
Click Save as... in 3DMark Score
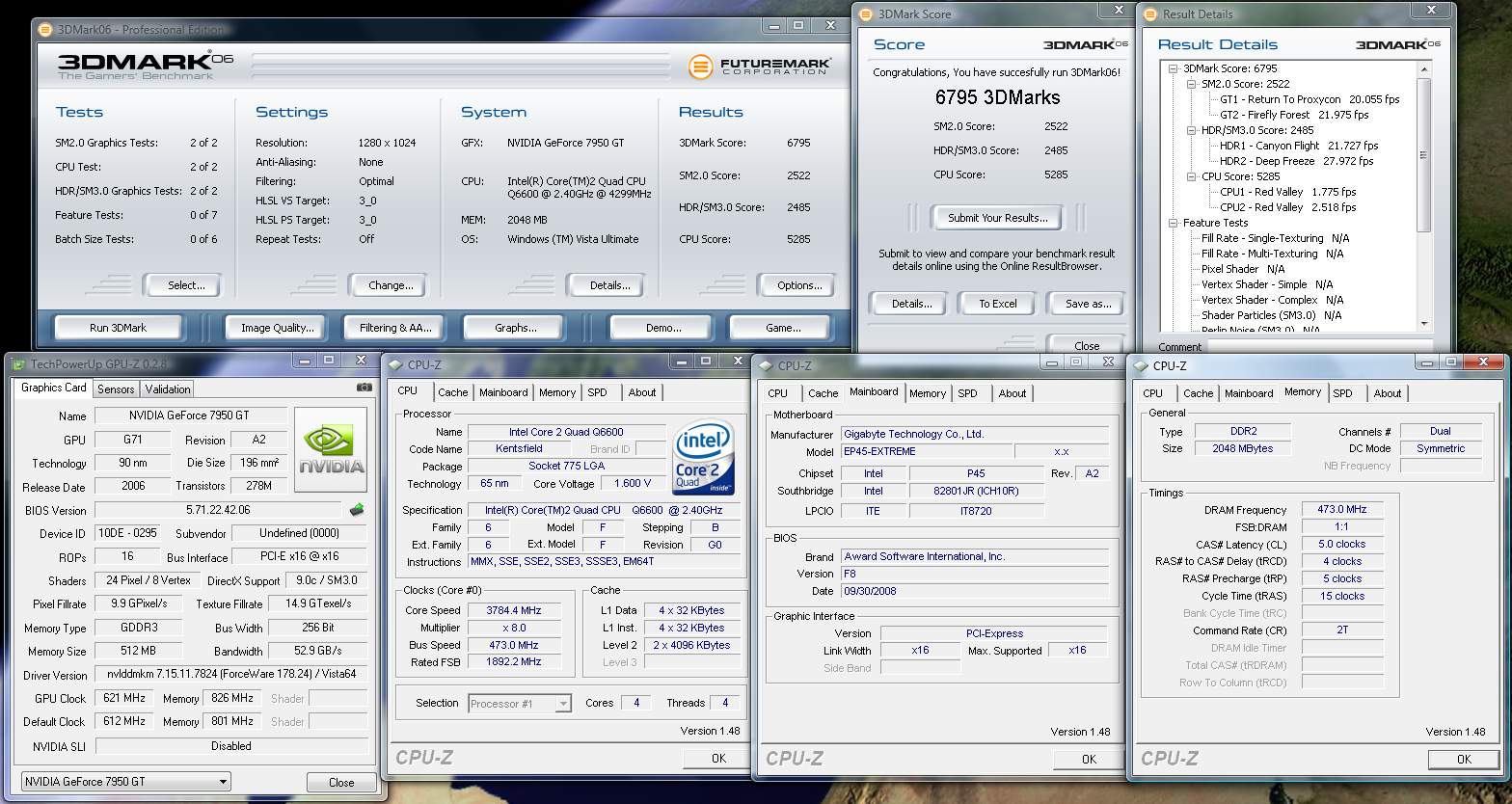[x=1088, y=304]
